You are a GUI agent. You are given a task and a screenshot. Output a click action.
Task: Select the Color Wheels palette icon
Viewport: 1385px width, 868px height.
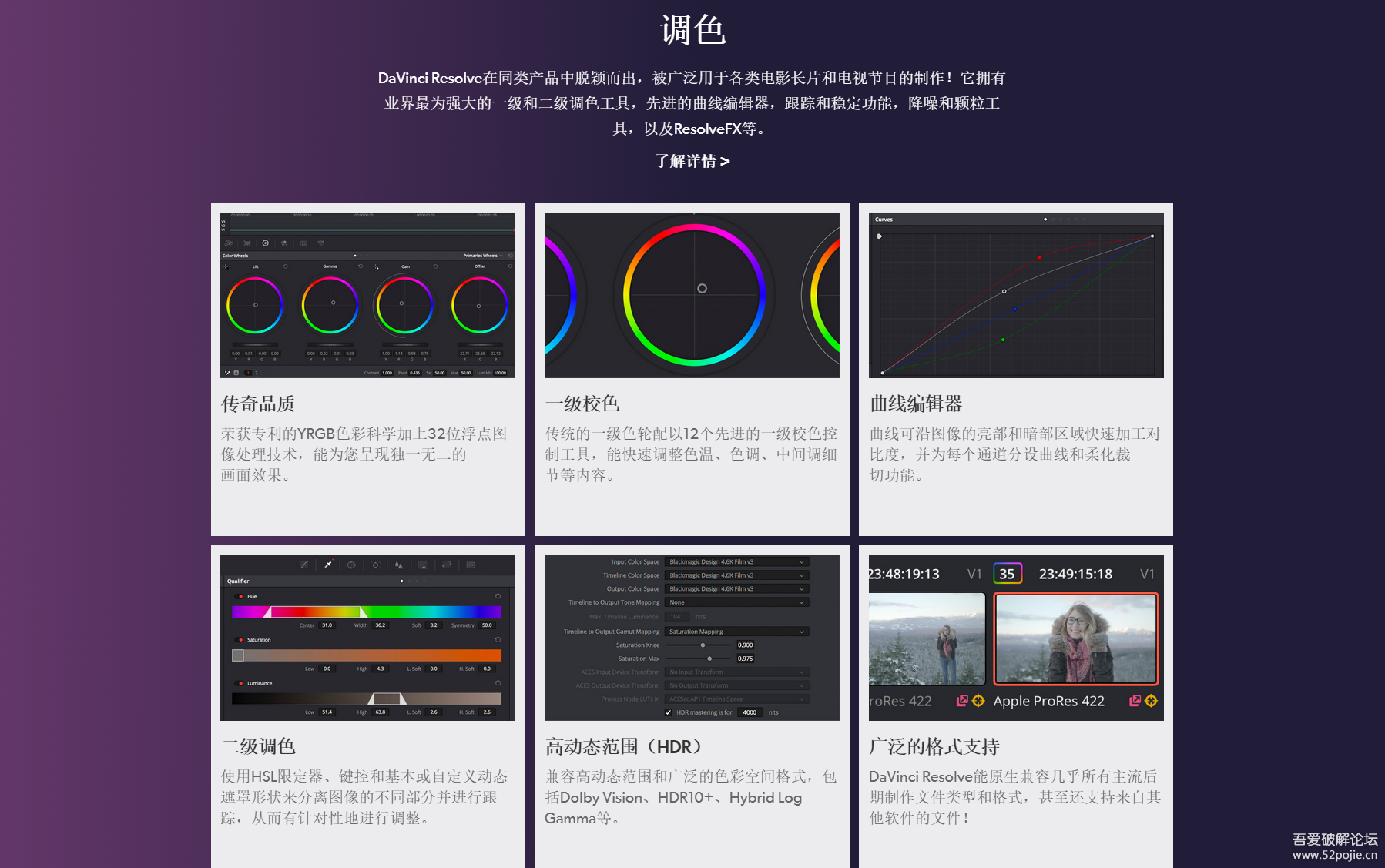pos(266,243)
